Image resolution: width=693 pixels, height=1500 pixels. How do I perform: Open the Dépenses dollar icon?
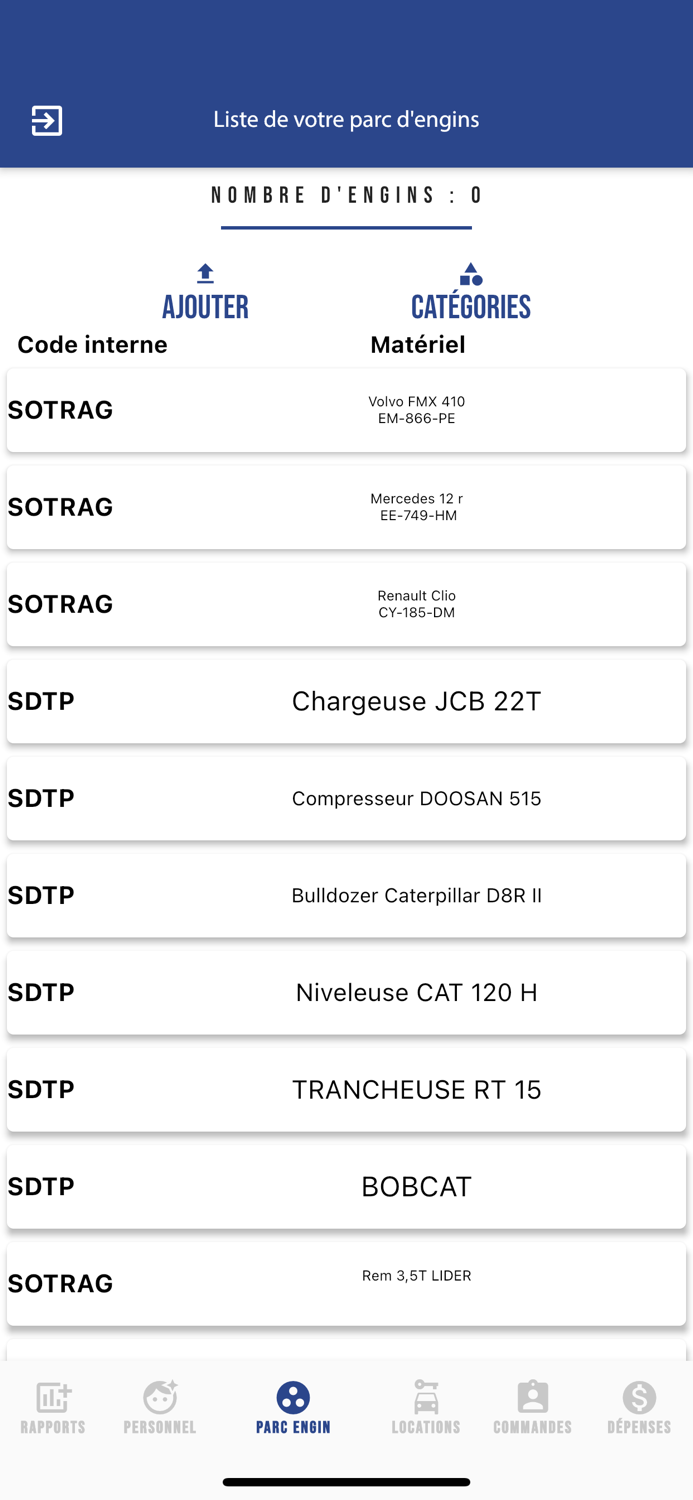tap(639, 1393)
